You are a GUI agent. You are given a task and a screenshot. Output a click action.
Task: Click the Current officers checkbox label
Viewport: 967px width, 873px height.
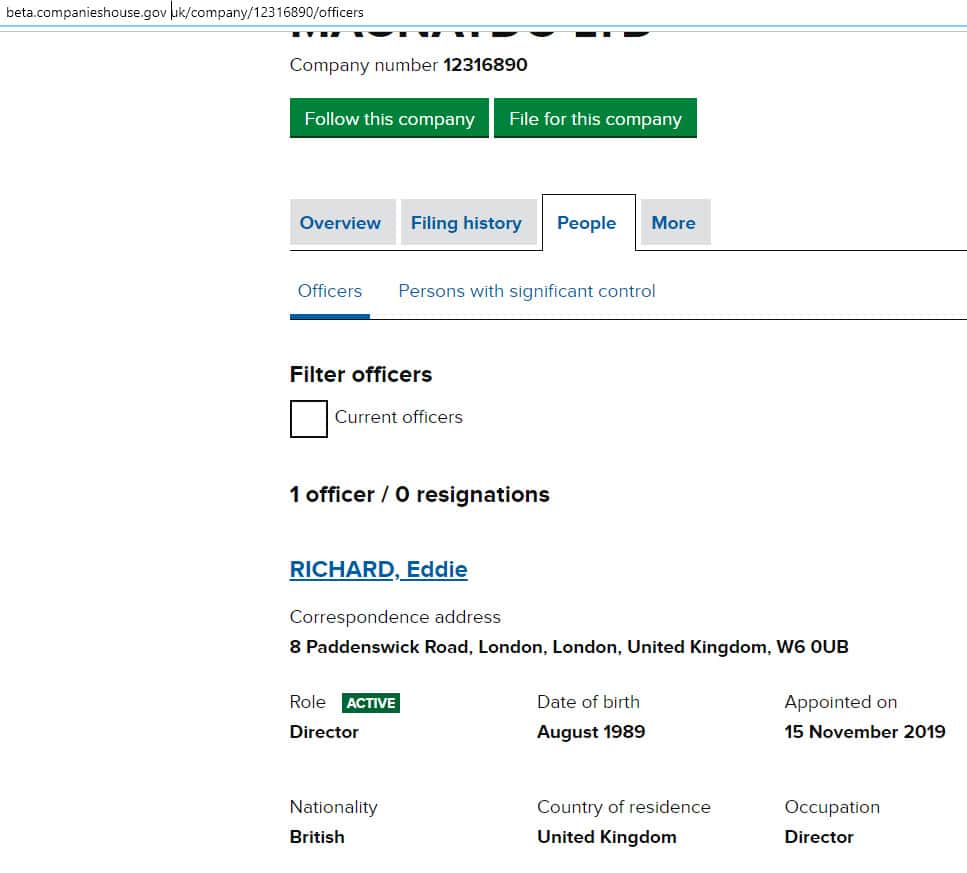coord(399,418)
